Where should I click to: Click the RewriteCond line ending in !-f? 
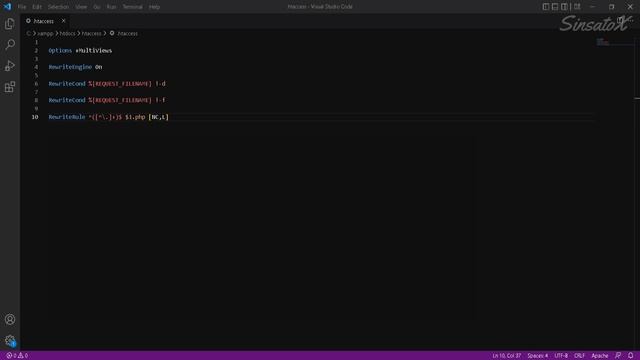point(107,100)
